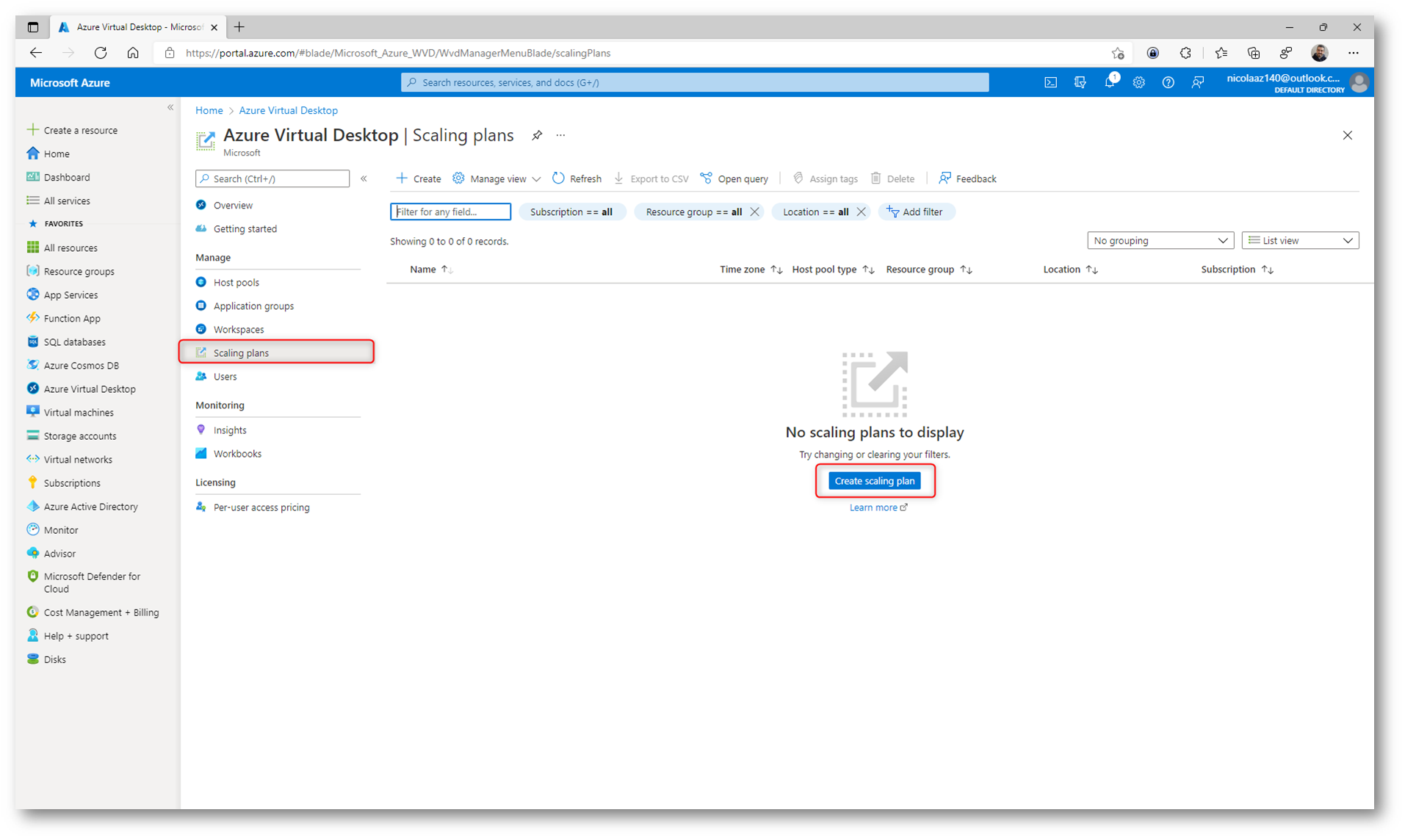Open Virtual machines favorite
The image size is (1405, 840).
click(x=79, y=412)
